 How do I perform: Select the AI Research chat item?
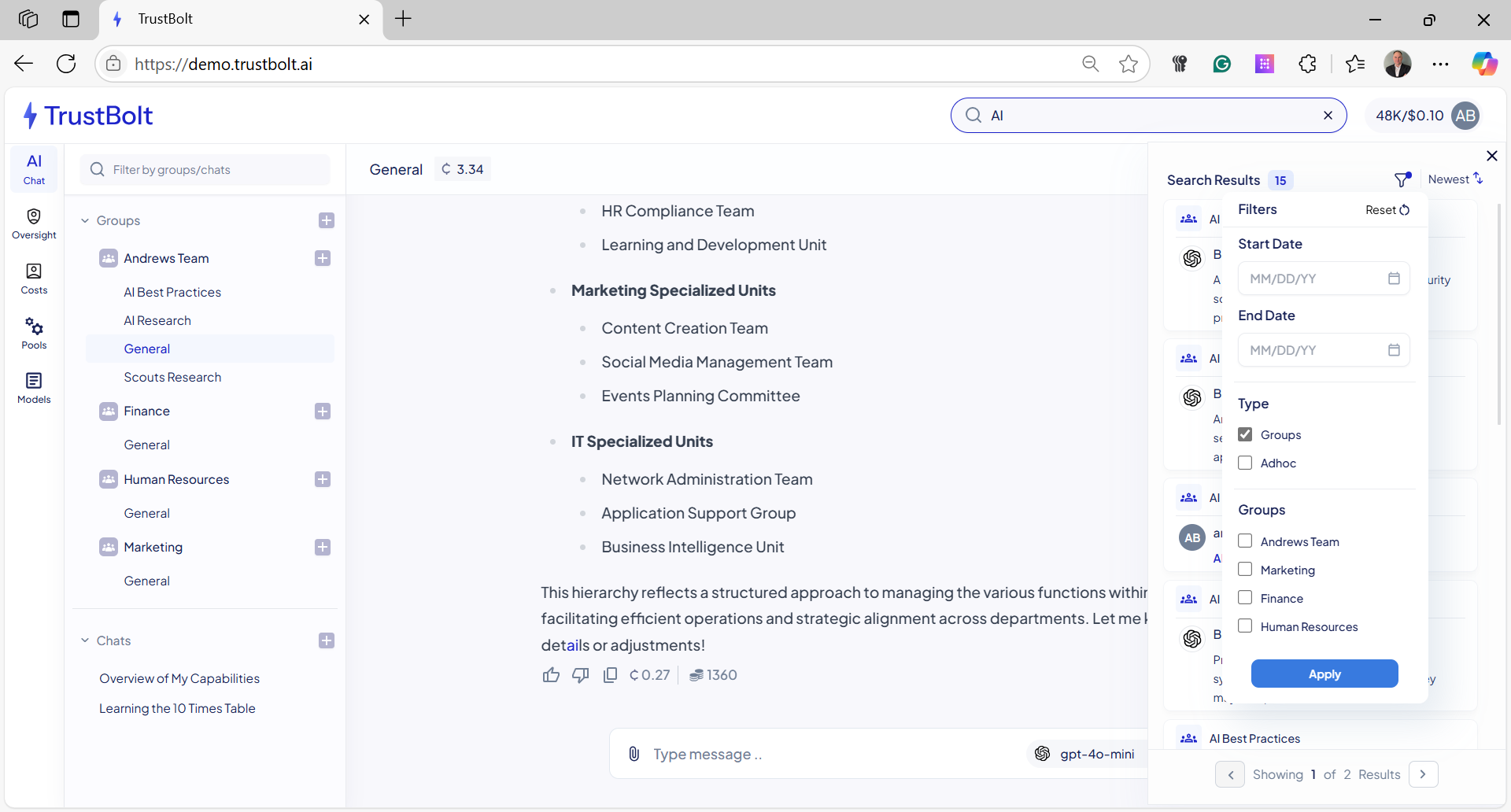157,320
